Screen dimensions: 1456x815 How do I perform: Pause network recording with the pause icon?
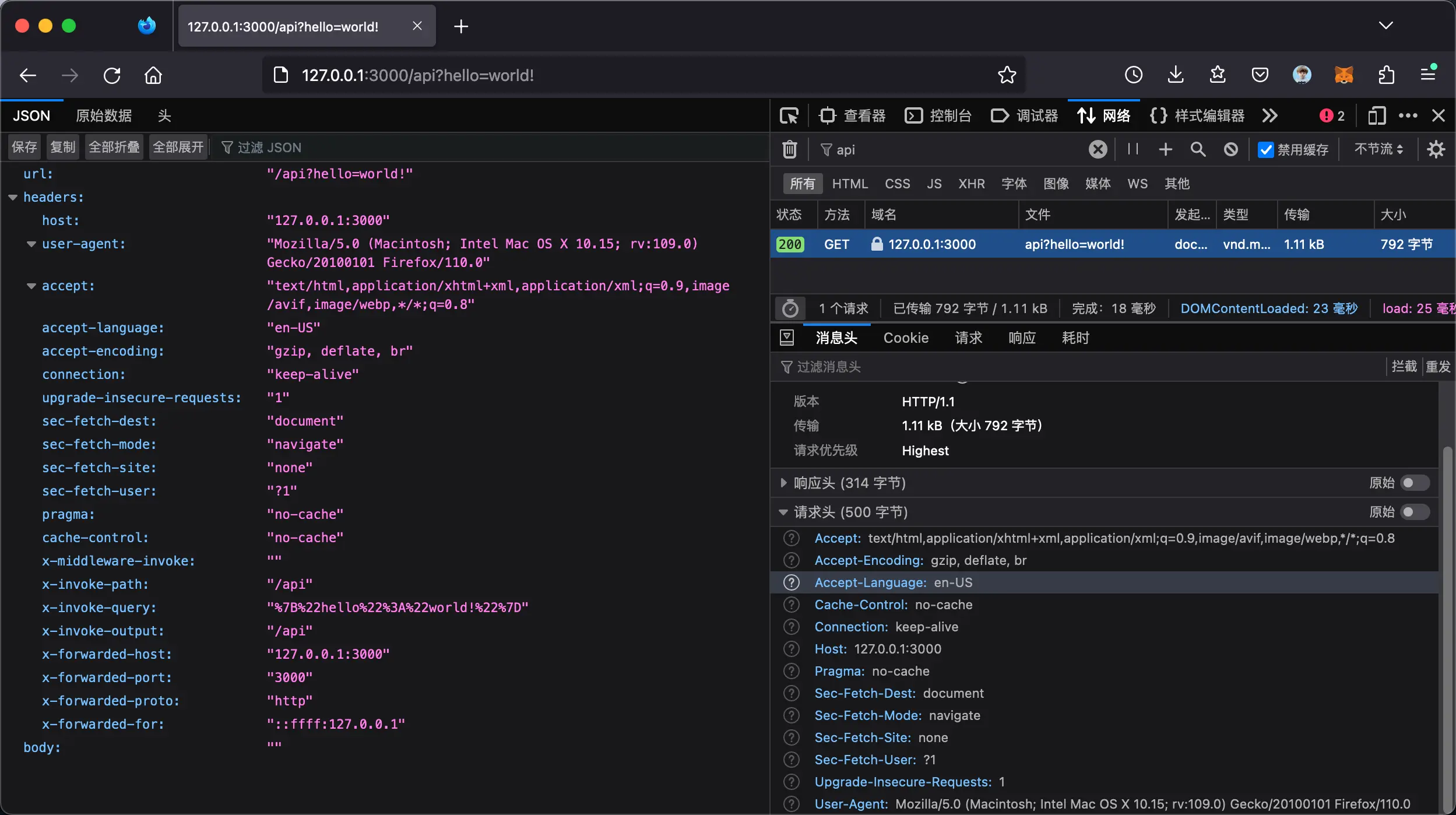[x=1133, y=149]
